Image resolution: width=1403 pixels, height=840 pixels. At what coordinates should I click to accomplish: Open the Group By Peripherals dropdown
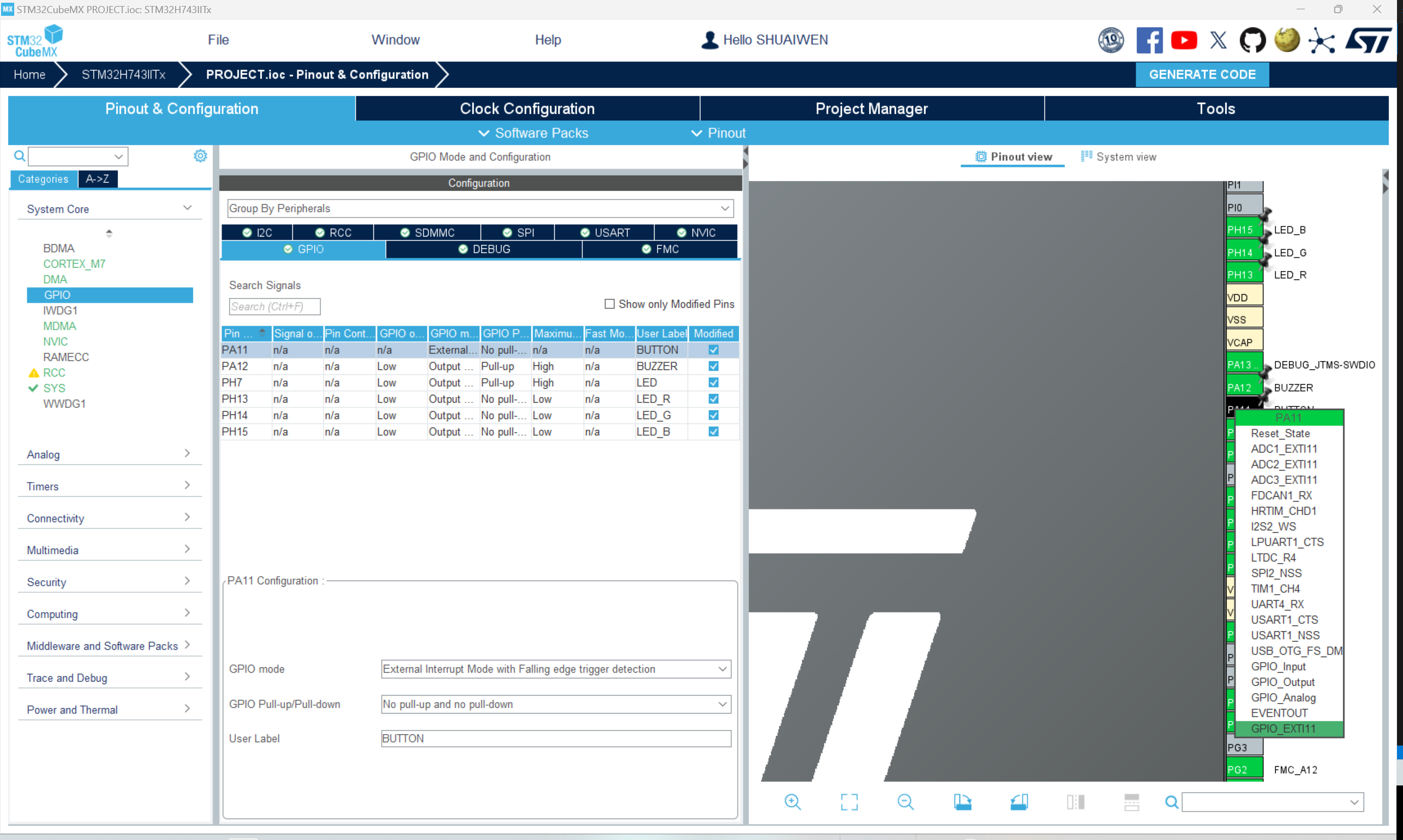481,208
